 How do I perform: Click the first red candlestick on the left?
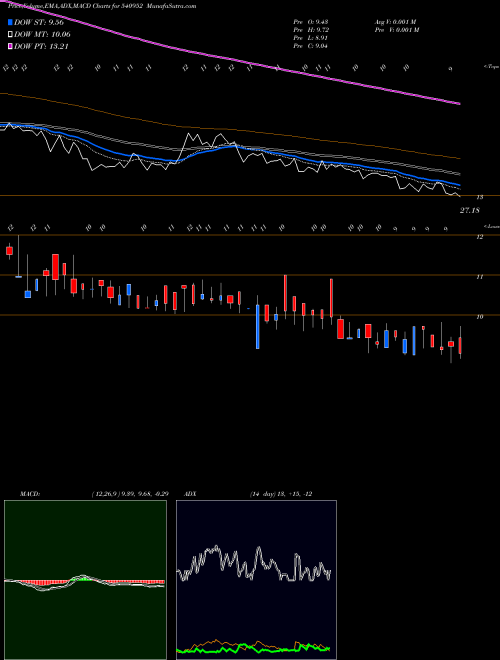coord(9,251)
